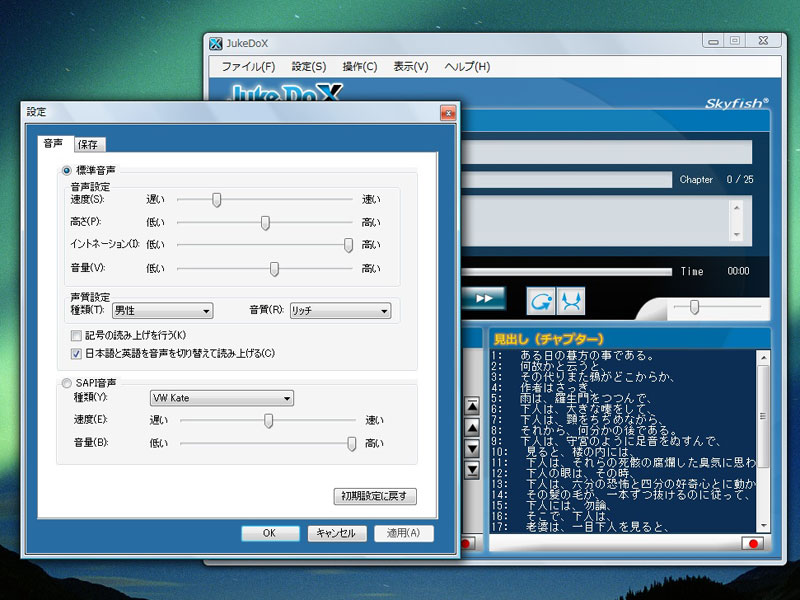Screen dimensions: 800x600
Task: Uncheck 日本語と英語を音声を切り替えて読み上げる(C)
Action: [x=77, y=354]
